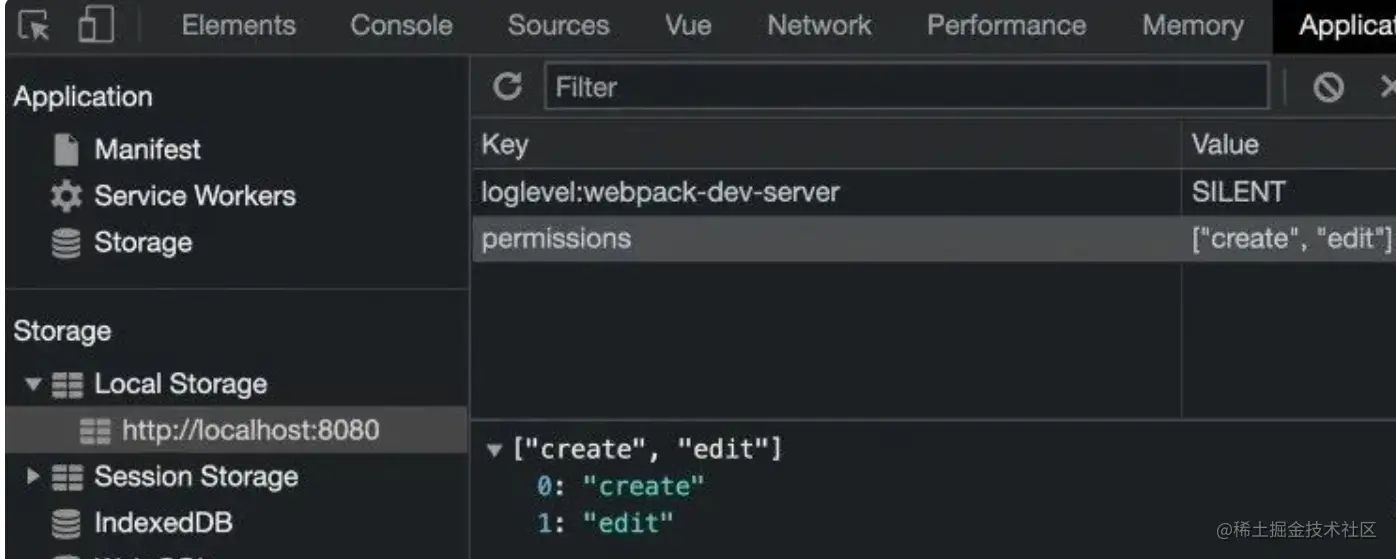Click array entry 0: "create" in preview

pyautogui.click(x=621, y=487)
